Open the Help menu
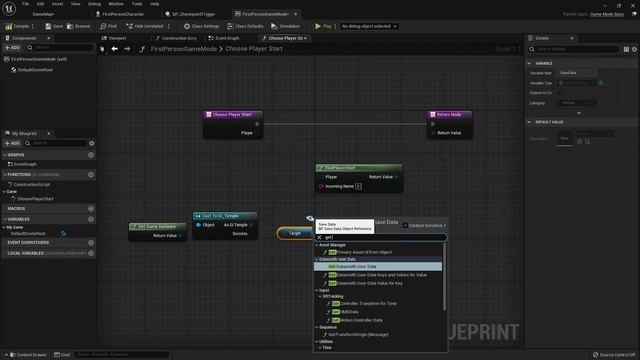The height and width of the screenshot is (360, 640). coord(154,4)
